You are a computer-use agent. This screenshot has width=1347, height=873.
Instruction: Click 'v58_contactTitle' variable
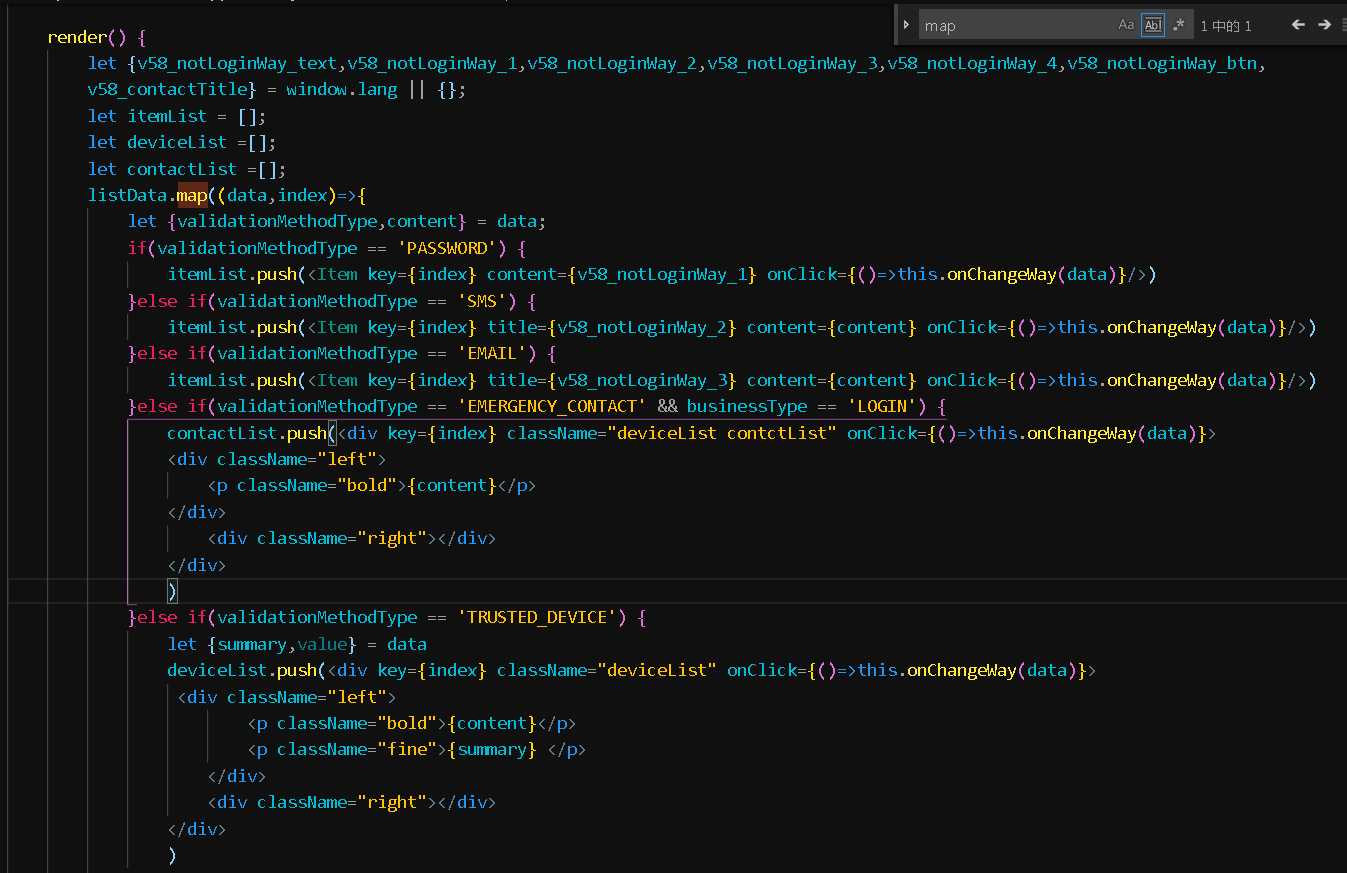(167, 89)
